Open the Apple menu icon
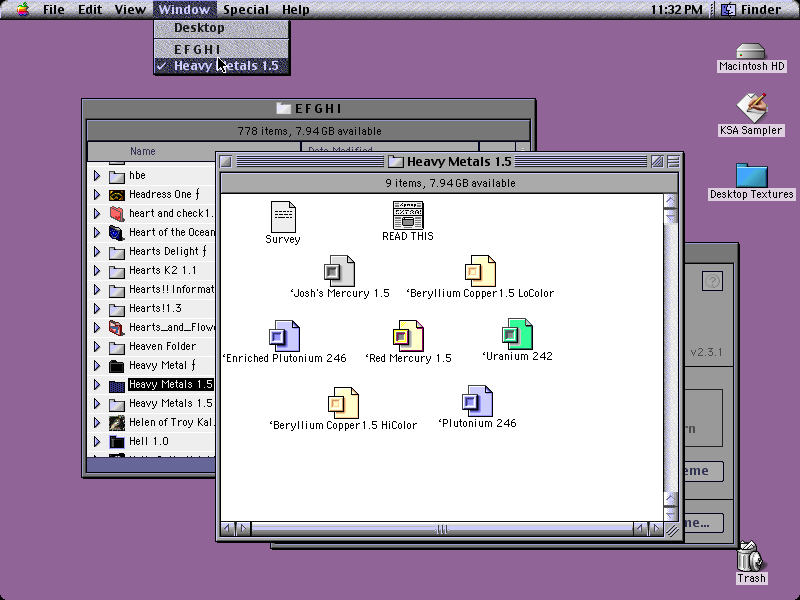This screenshot has height=600, width=800. pyautogui.click(x=23, y=9)
